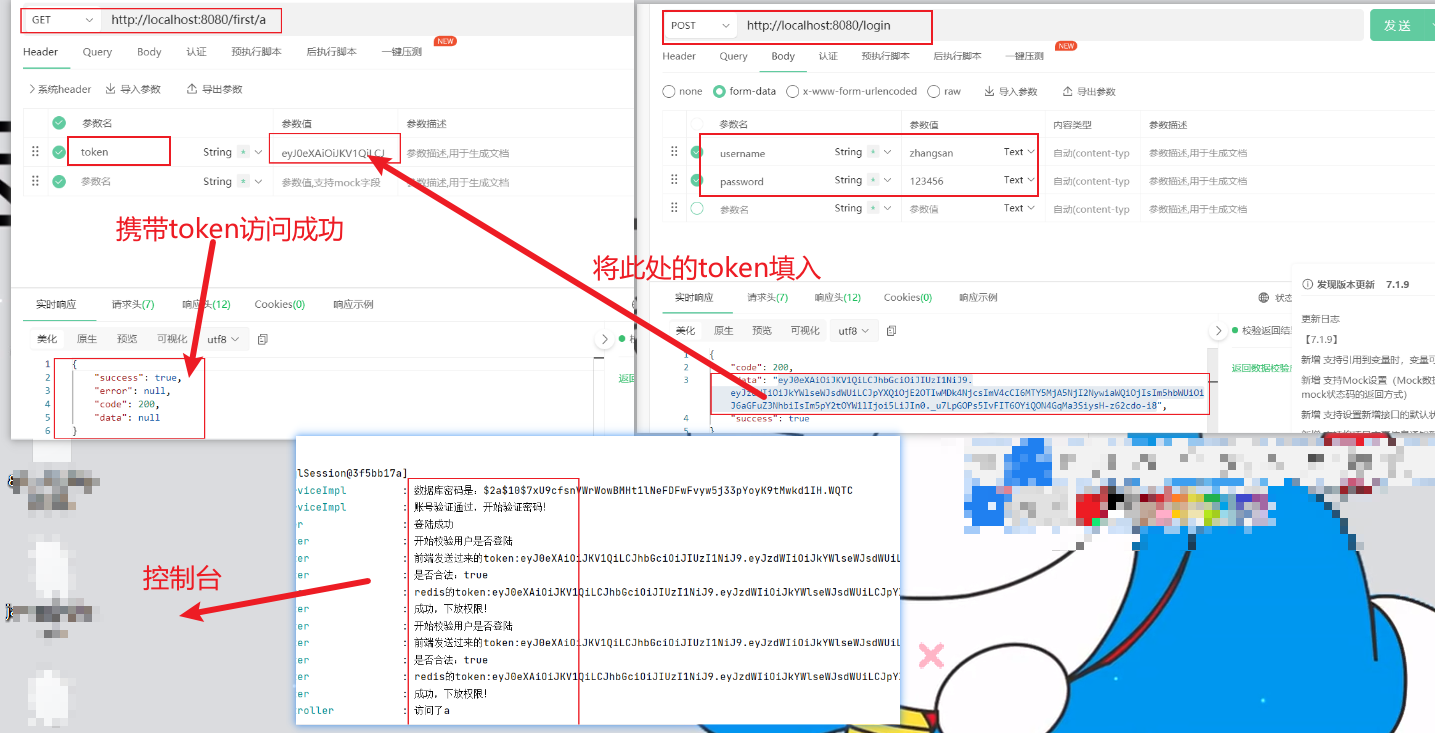
Task: Toggle the select-all check in header table
Action: (59, 123)
